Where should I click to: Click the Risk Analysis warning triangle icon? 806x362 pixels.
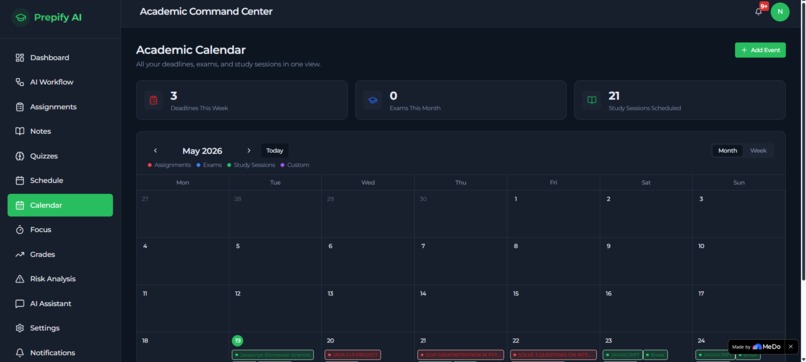pos(20,279)
